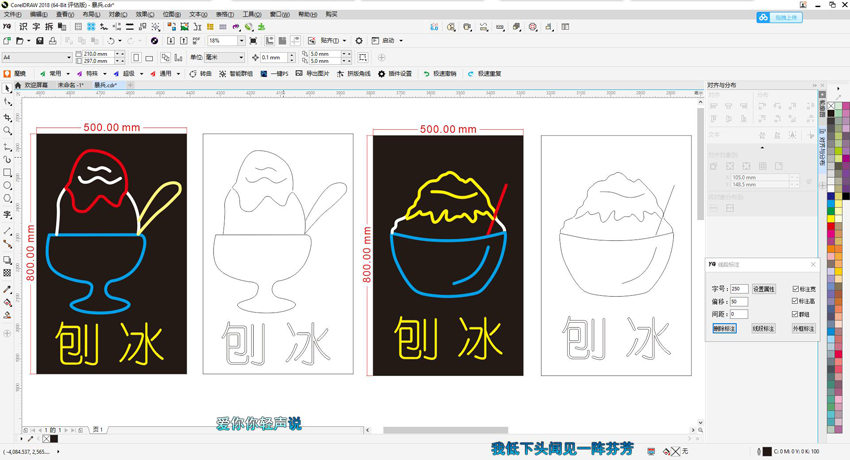Click the 插件设置 gear button
Viewport: 850px width, 460px height.
pyautogui.click(x=395, y=74)
